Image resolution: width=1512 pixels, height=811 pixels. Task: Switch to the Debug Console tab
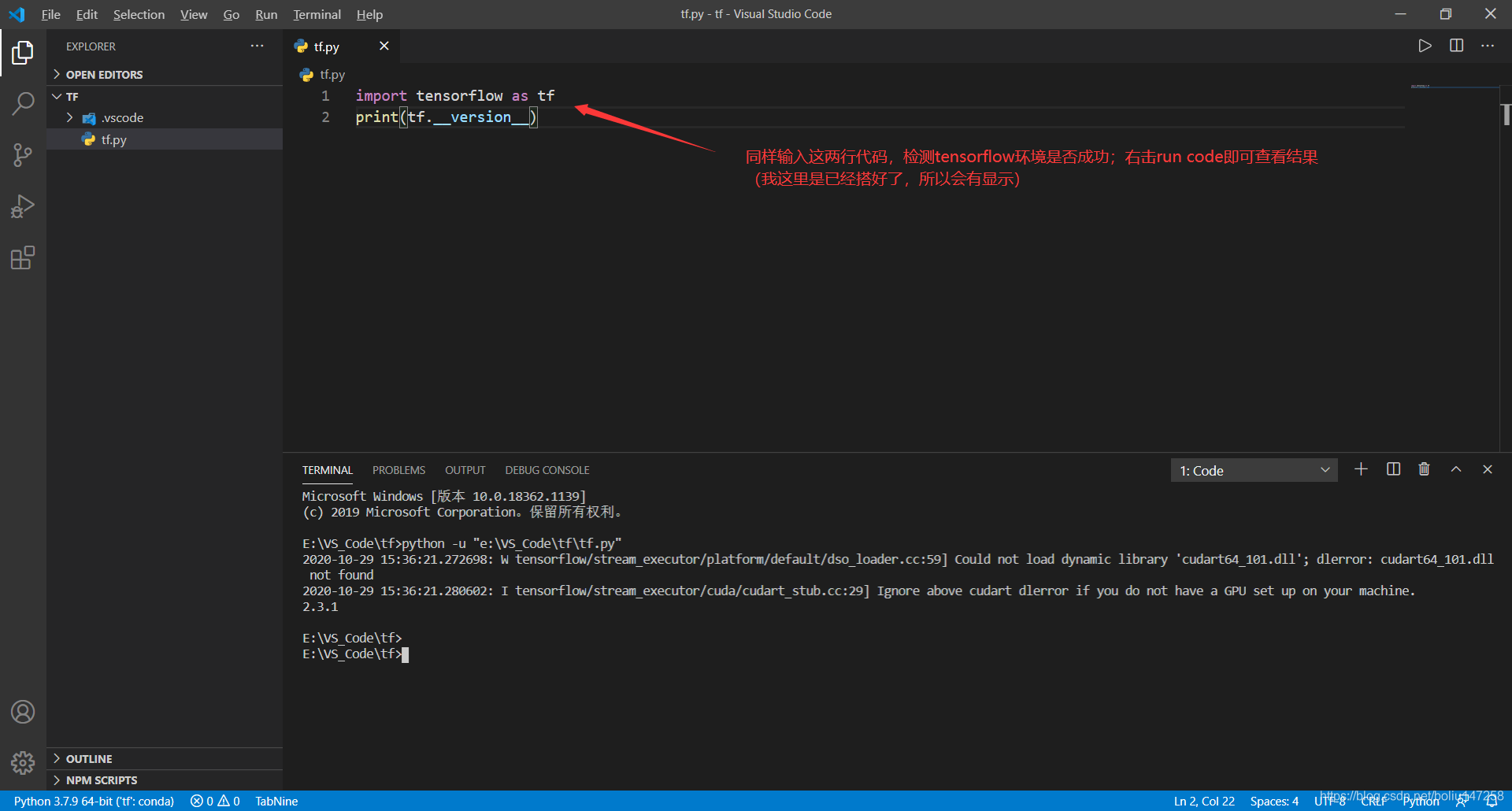pos(547,470)
